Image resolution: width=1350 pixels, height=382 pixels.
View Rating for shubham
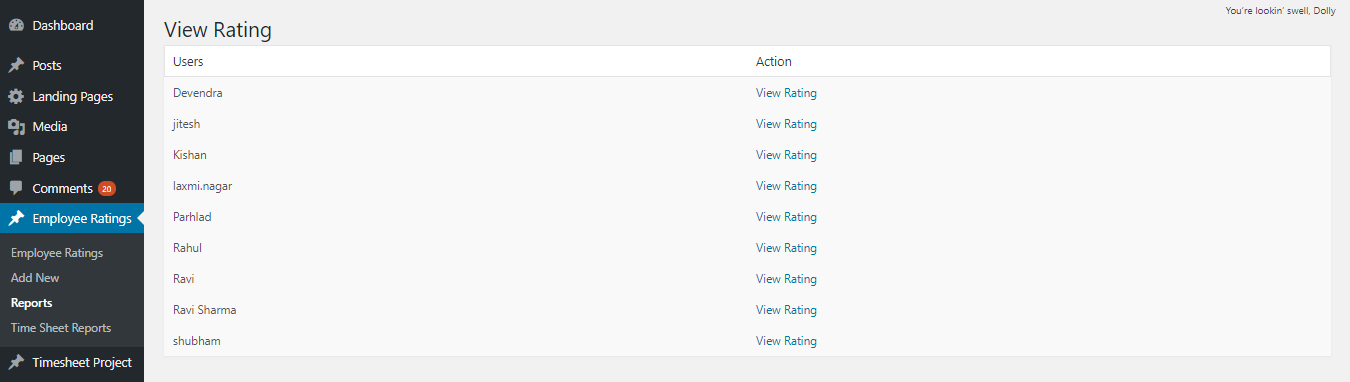coord(786,341)
